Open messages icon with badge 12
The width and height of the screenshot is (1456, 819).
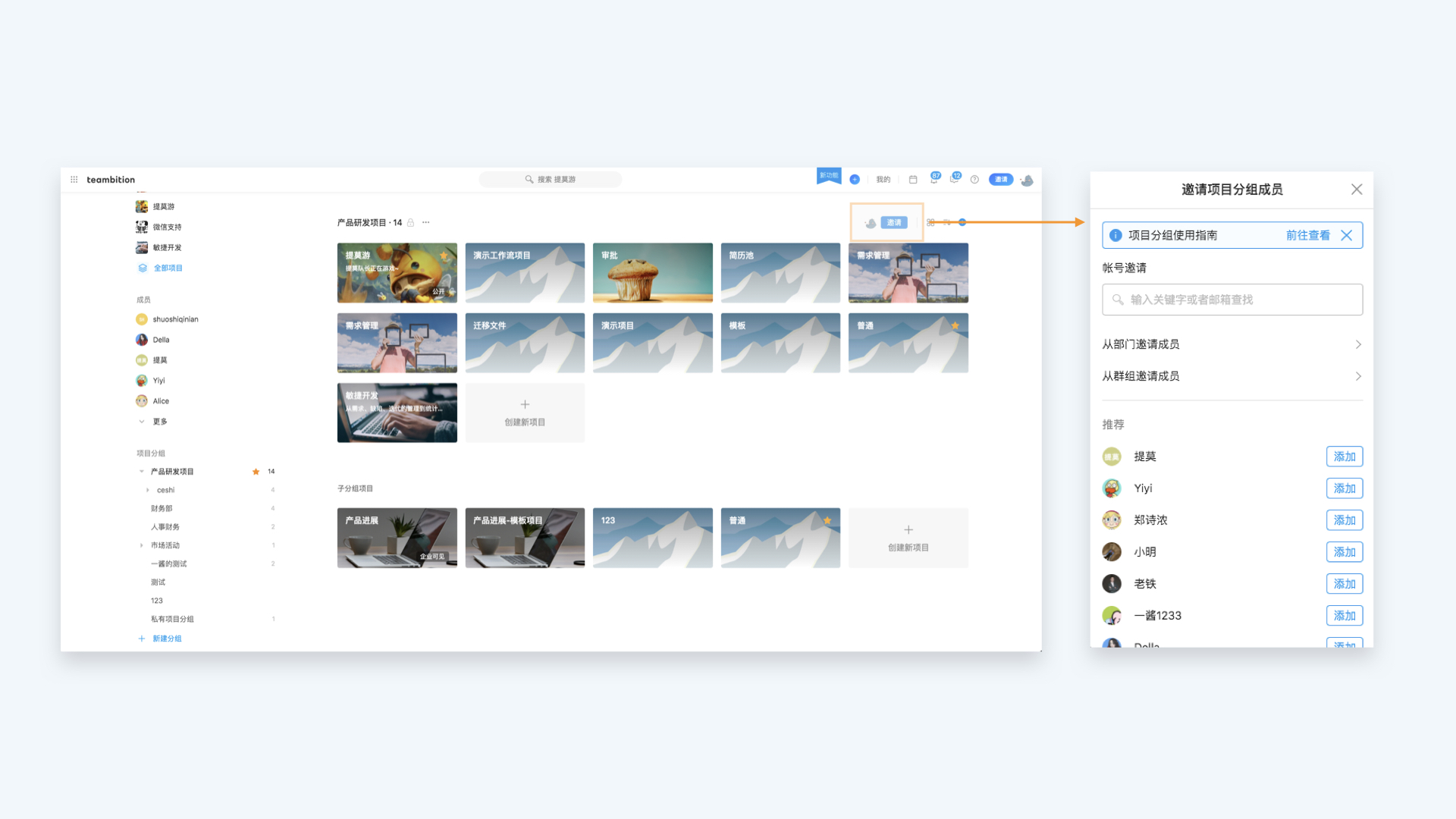pos(955,179)
